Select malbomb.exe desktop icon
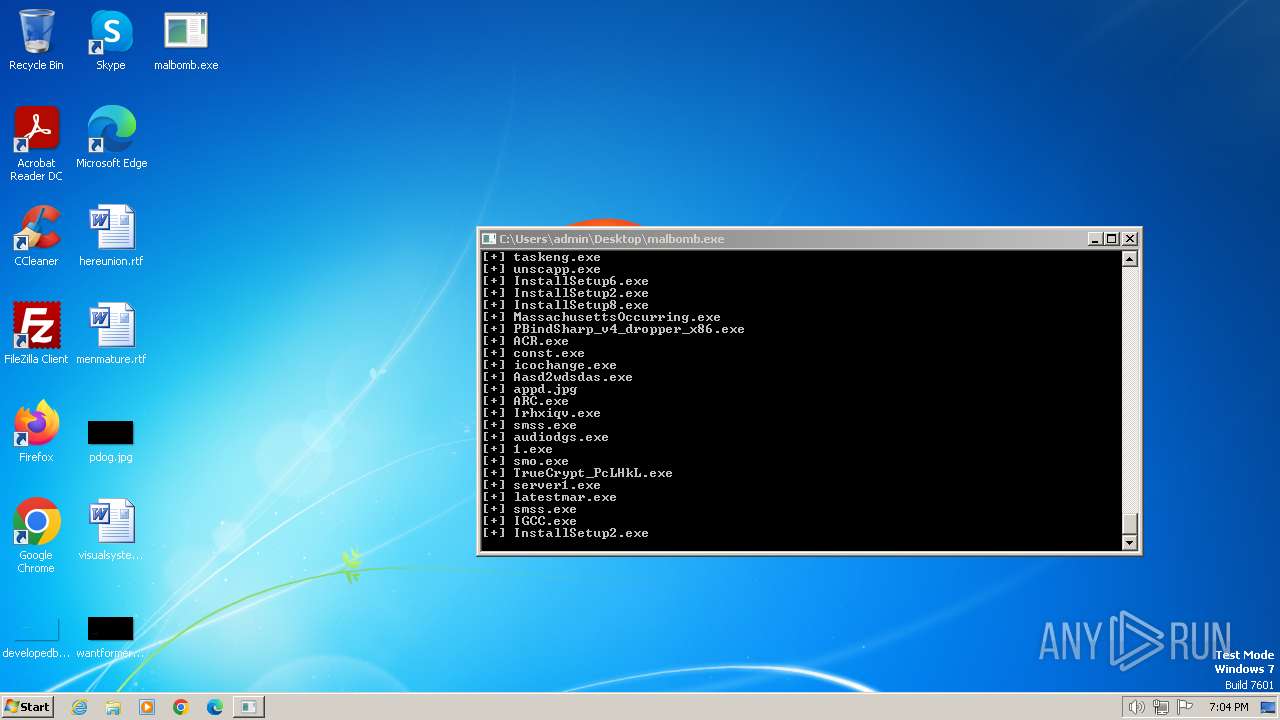The height and width of the screenshot is (720, 1280). click(x=186, y=40)
